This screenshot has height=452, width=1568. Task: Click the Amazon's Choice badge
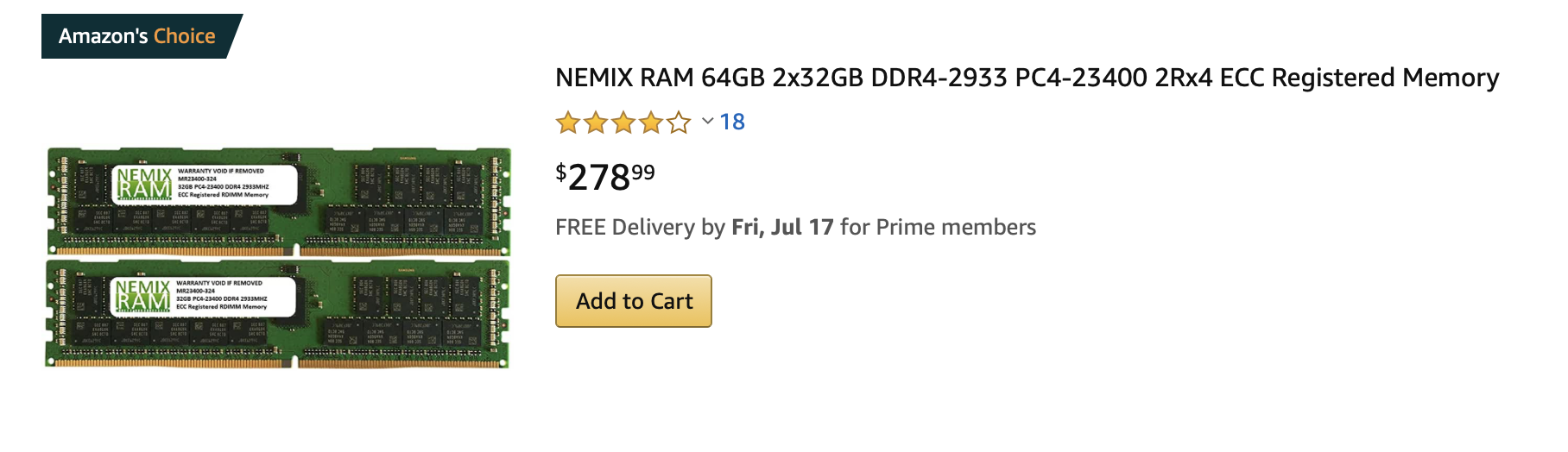[138, 36]
